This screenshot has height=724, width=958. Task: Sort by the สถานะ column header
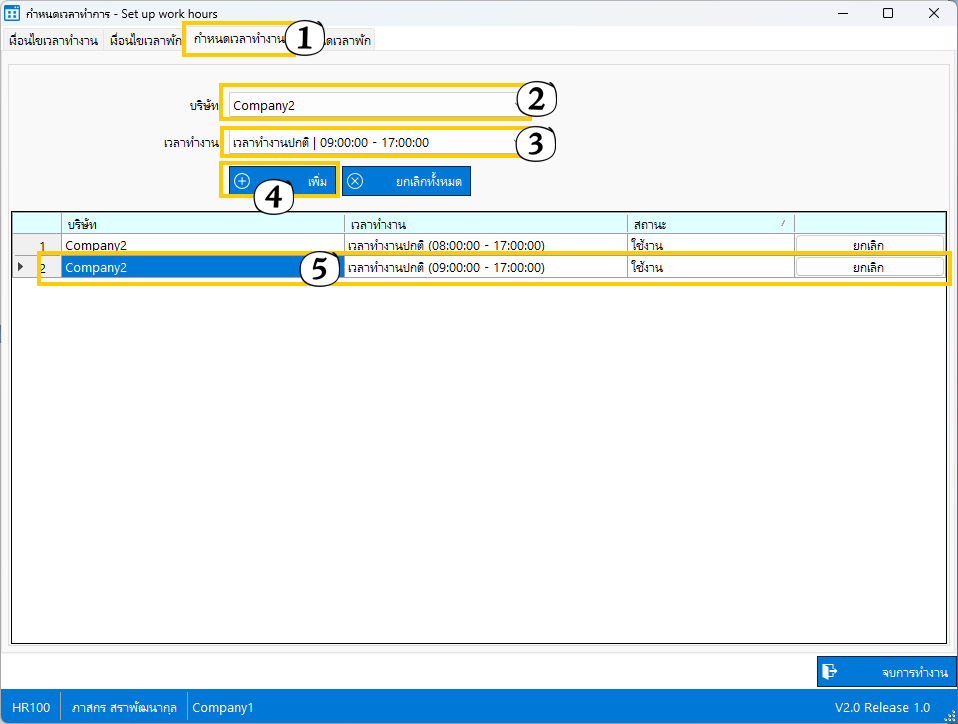tap(710, 223)
